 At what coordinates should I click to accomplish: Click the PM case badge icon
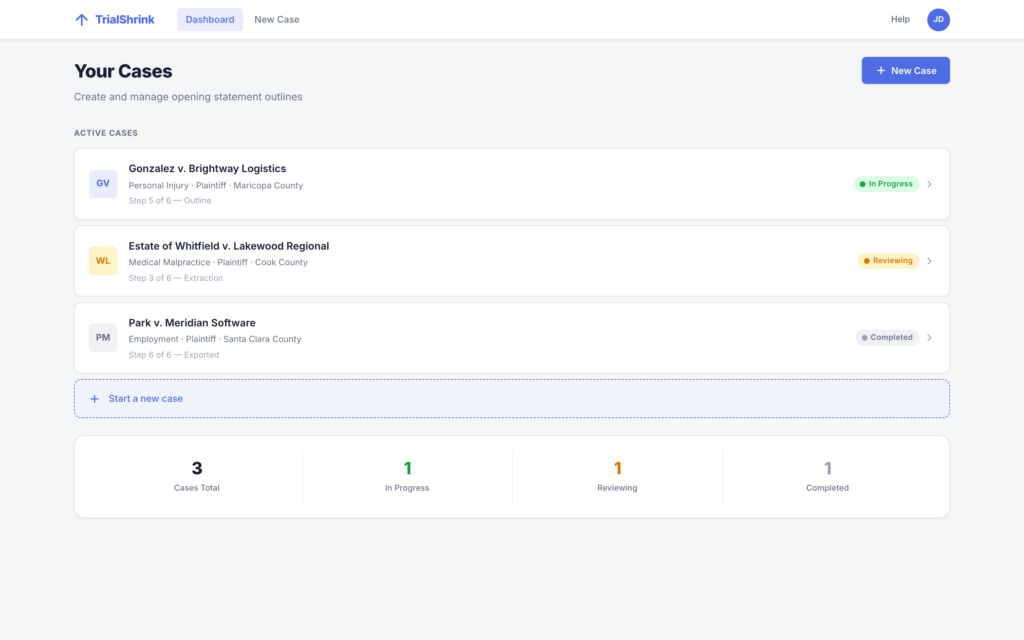pos(103,338)
